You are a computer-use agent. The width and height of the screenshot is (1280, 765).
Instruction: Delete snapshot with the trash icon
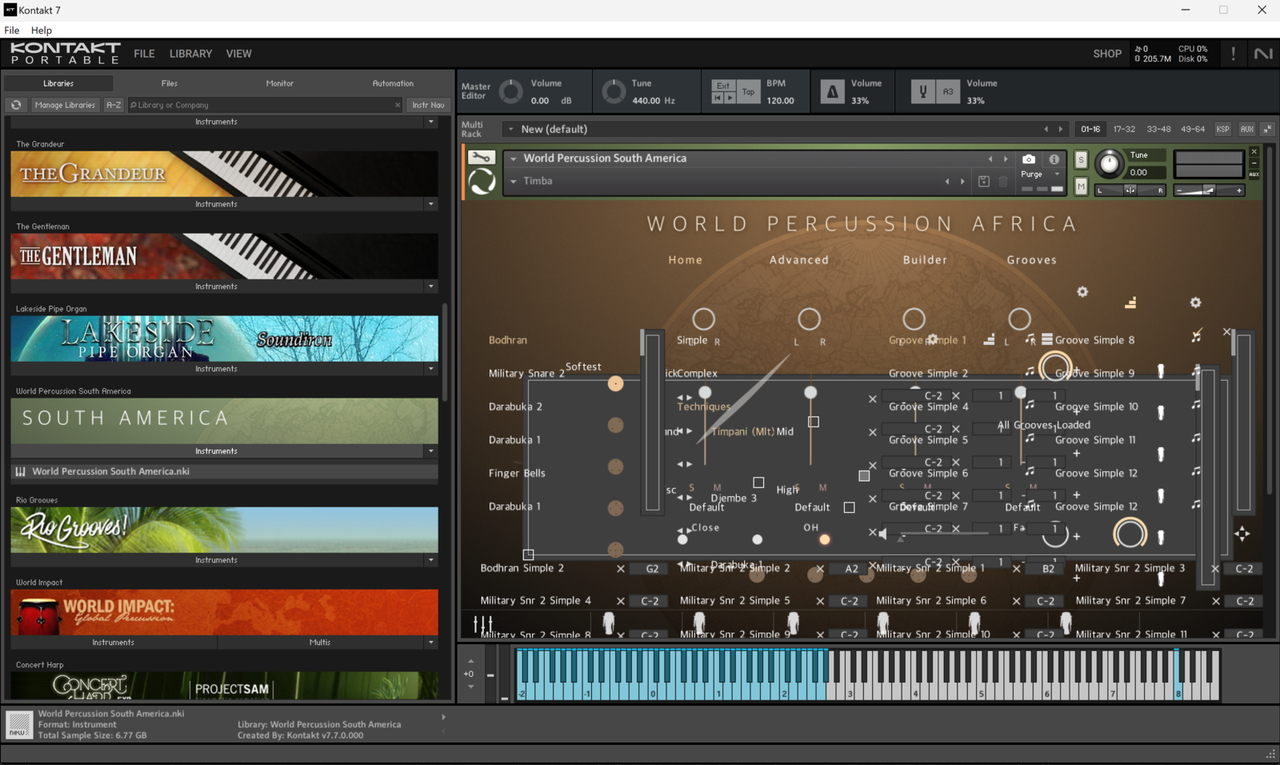(x=1004, y=181)
